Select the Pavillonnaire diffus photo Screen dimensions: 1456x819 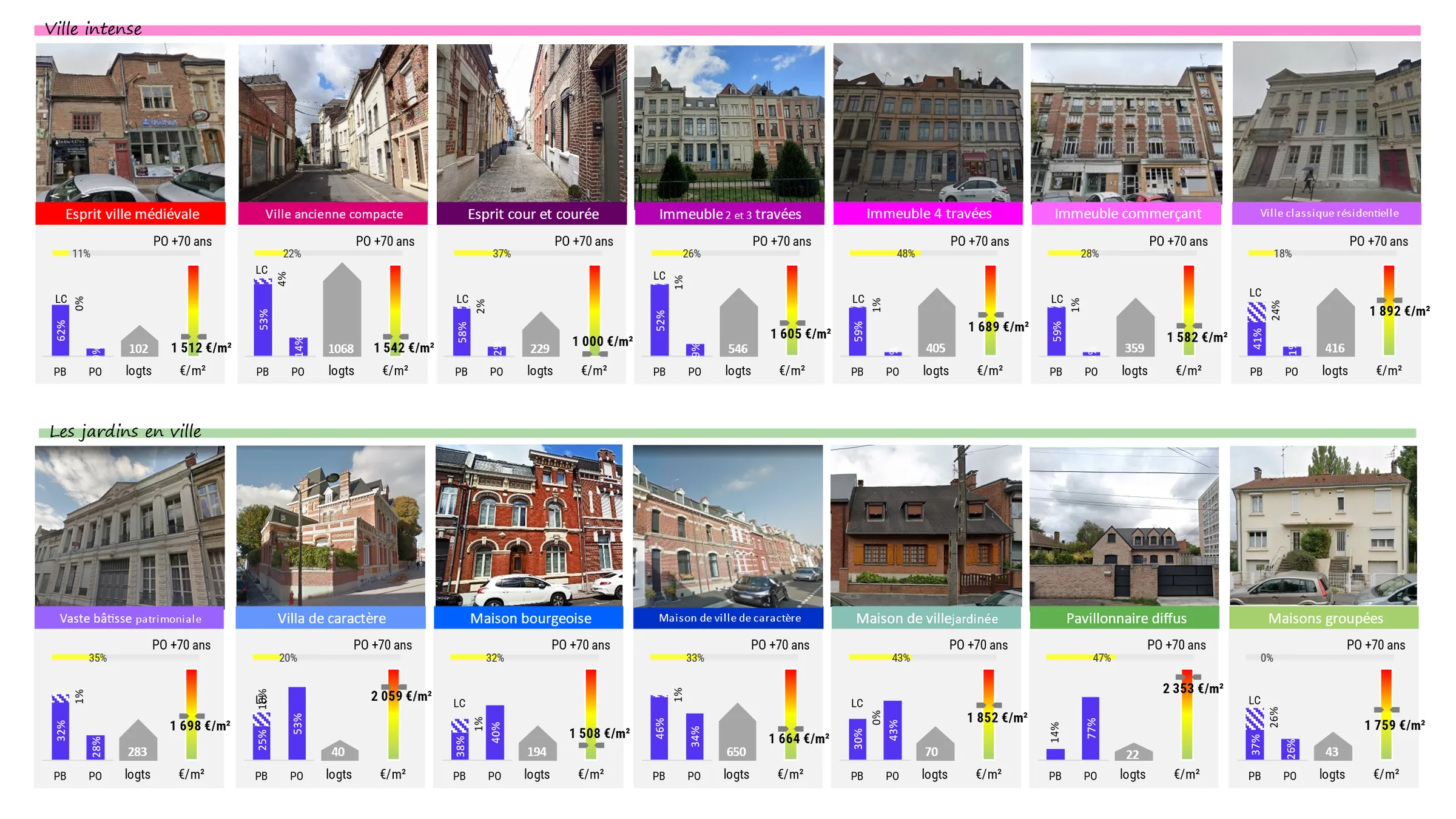click(1124, 527)
